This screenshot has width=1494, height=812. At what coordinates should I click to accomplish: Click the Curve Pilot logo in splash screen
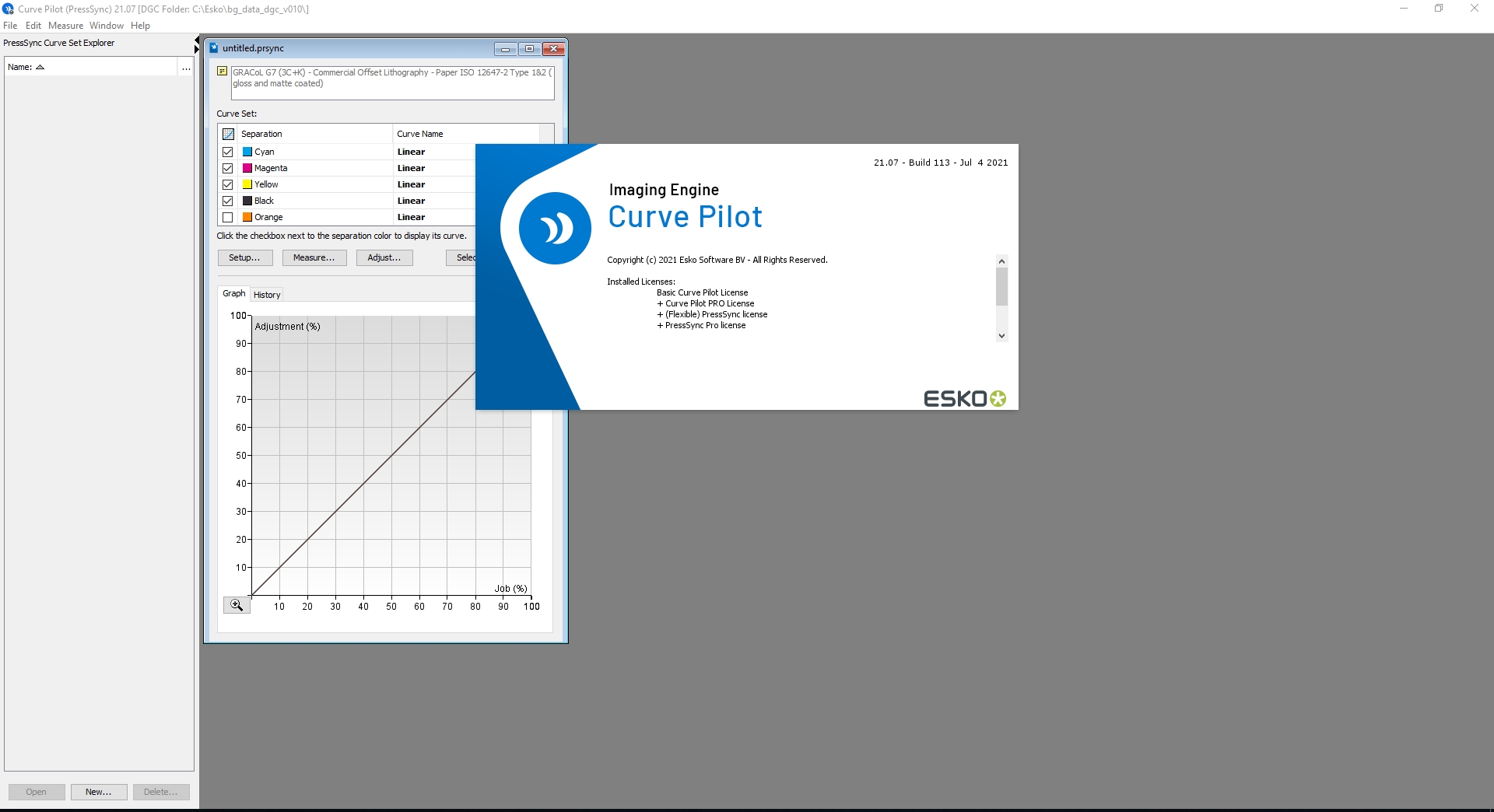point(555,228)
